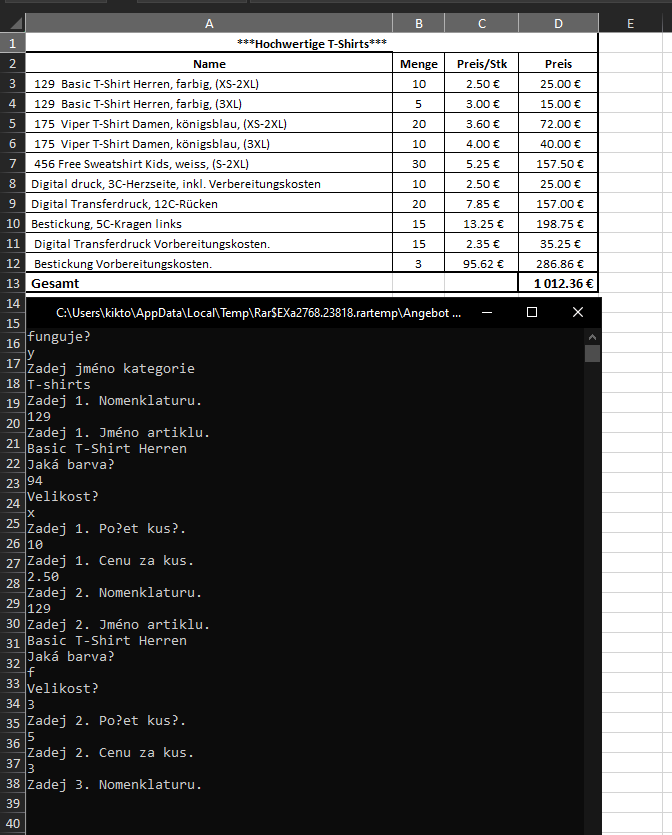Image resolution: width=672 pixels, height=835 pixels.
Task: Click price cell '198.75 €'
Action: coord(558,224)
